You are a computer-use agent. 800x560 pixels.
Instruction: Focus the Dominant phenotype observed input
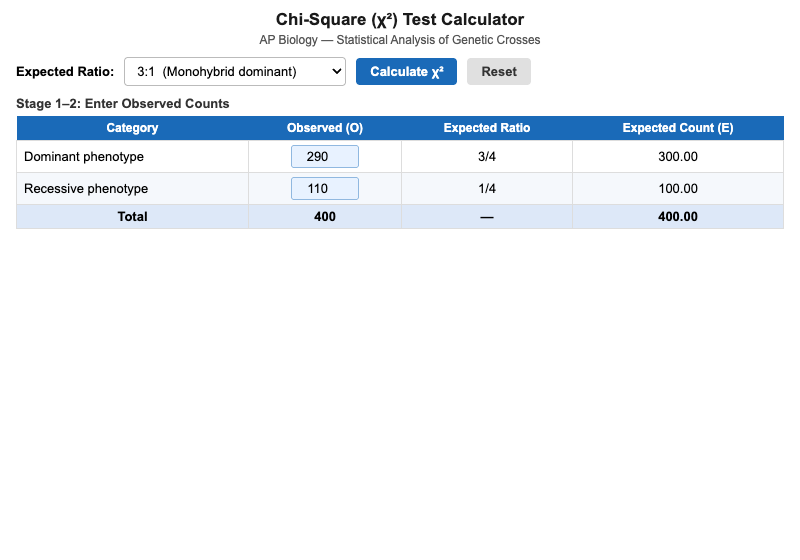(324, 157)
